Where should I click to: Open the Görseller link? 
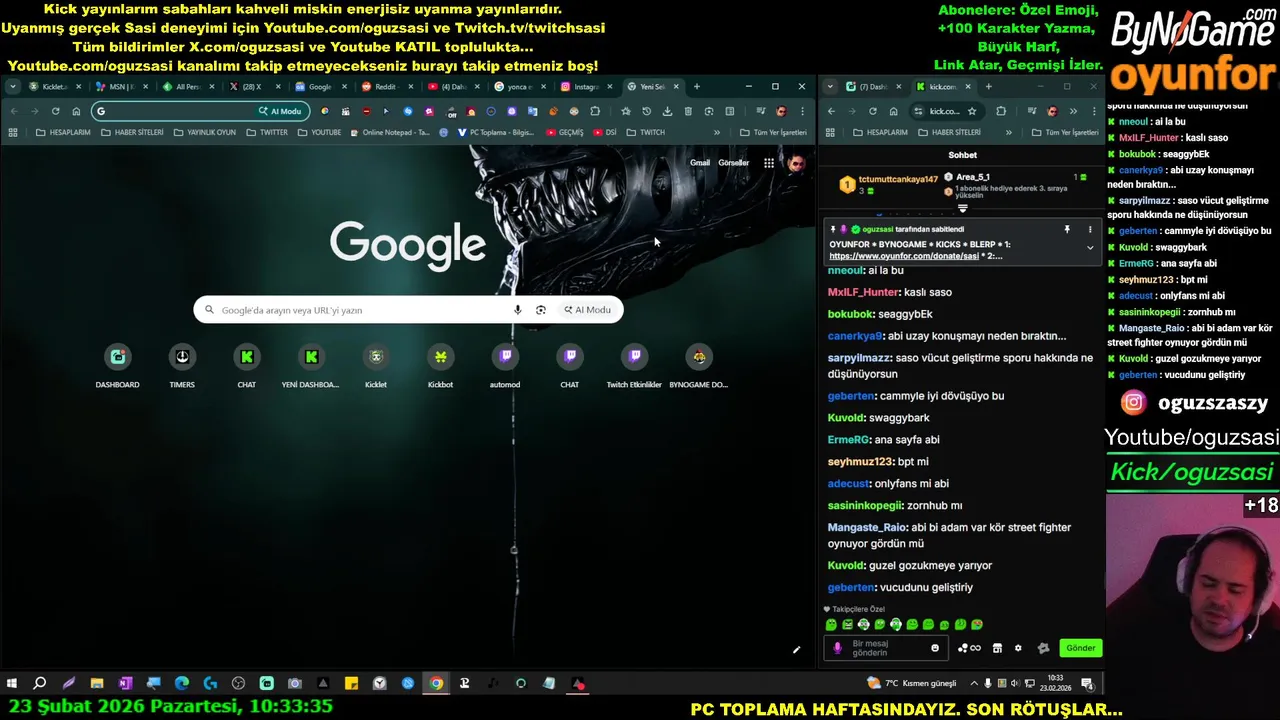tap(733, 163)
